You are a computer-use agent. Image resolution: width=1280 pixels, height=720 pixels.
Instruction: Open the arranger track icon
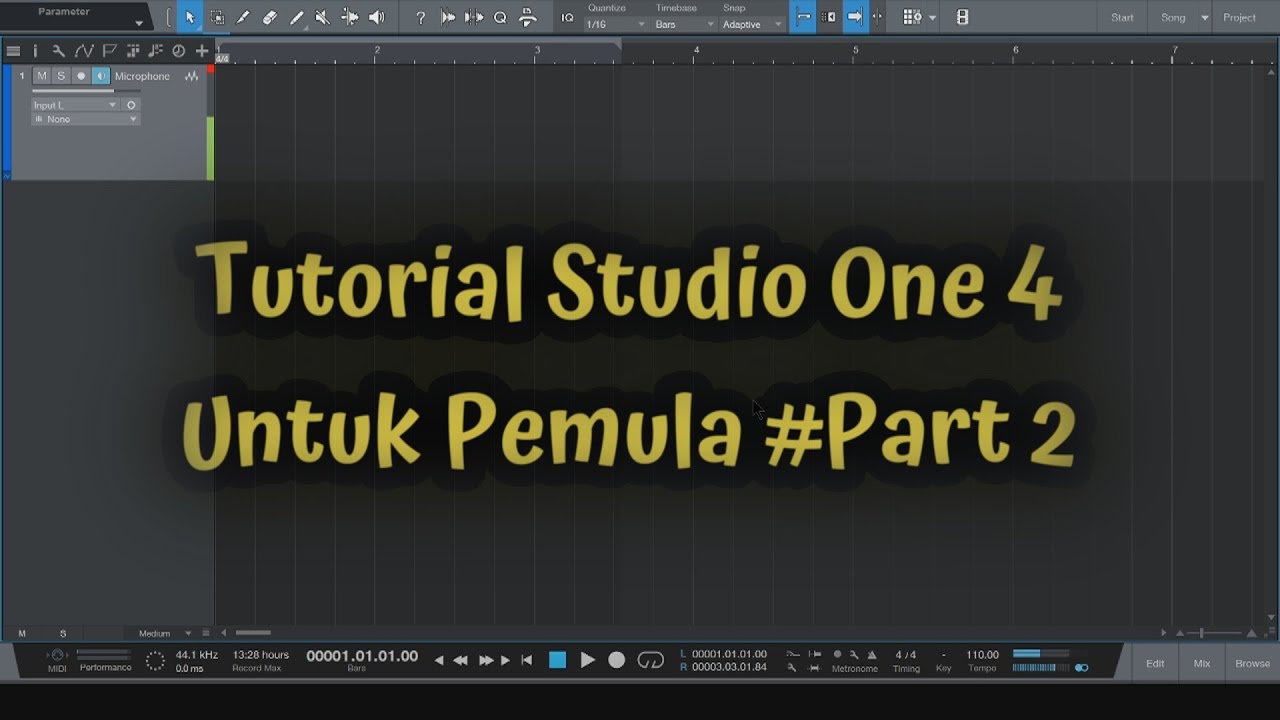[x=133, y=51]
